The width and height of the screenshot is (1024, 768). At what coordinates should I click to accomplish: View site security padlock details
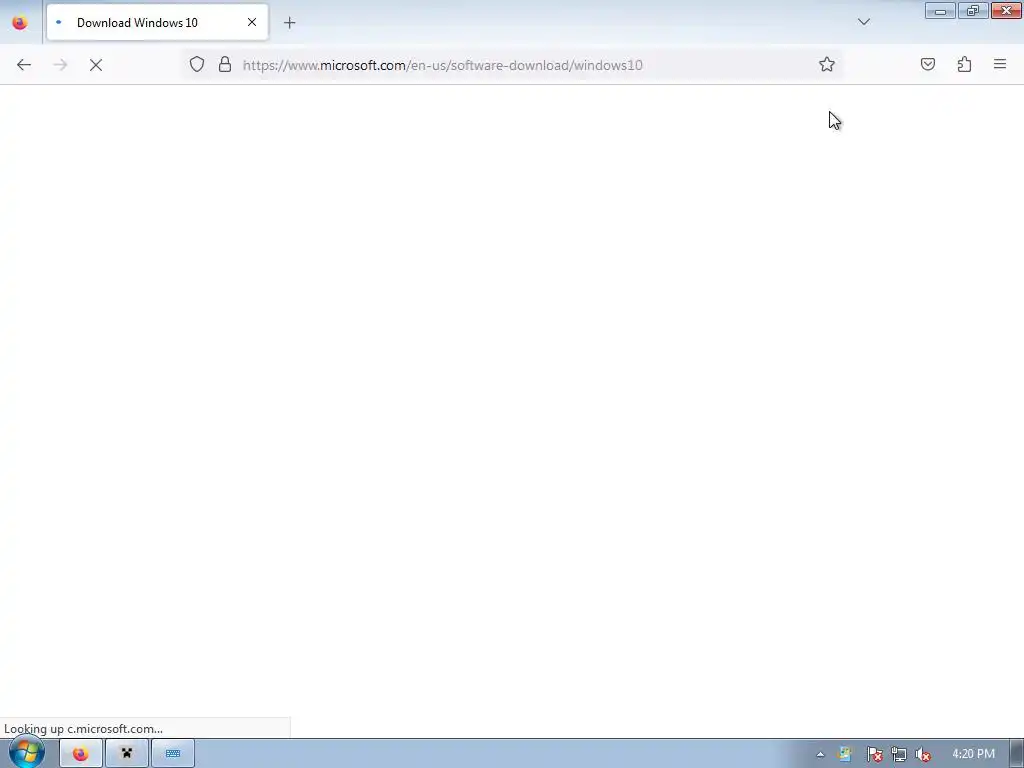(x=225, y=64)
